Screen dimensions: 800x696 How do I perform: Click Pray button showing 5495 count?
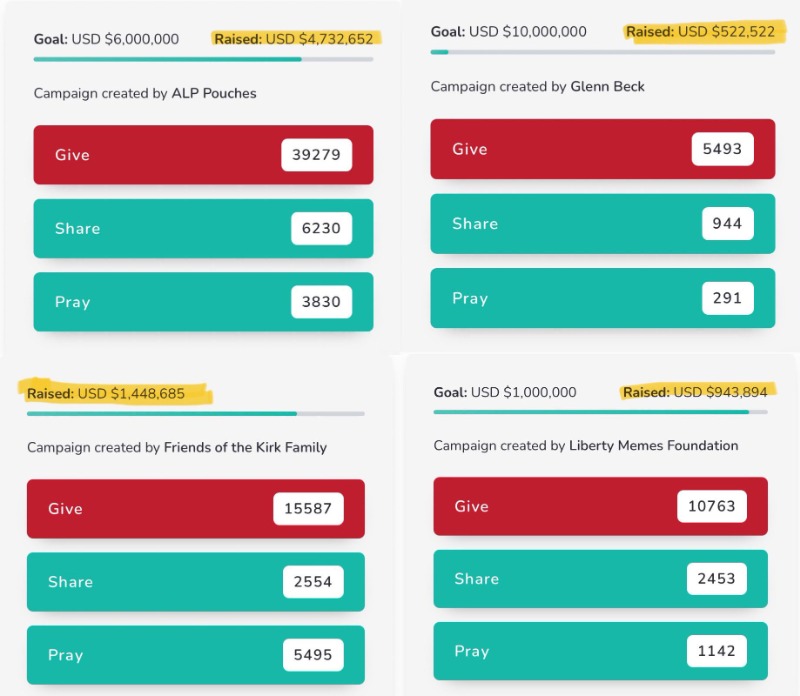tap(195, 655)
